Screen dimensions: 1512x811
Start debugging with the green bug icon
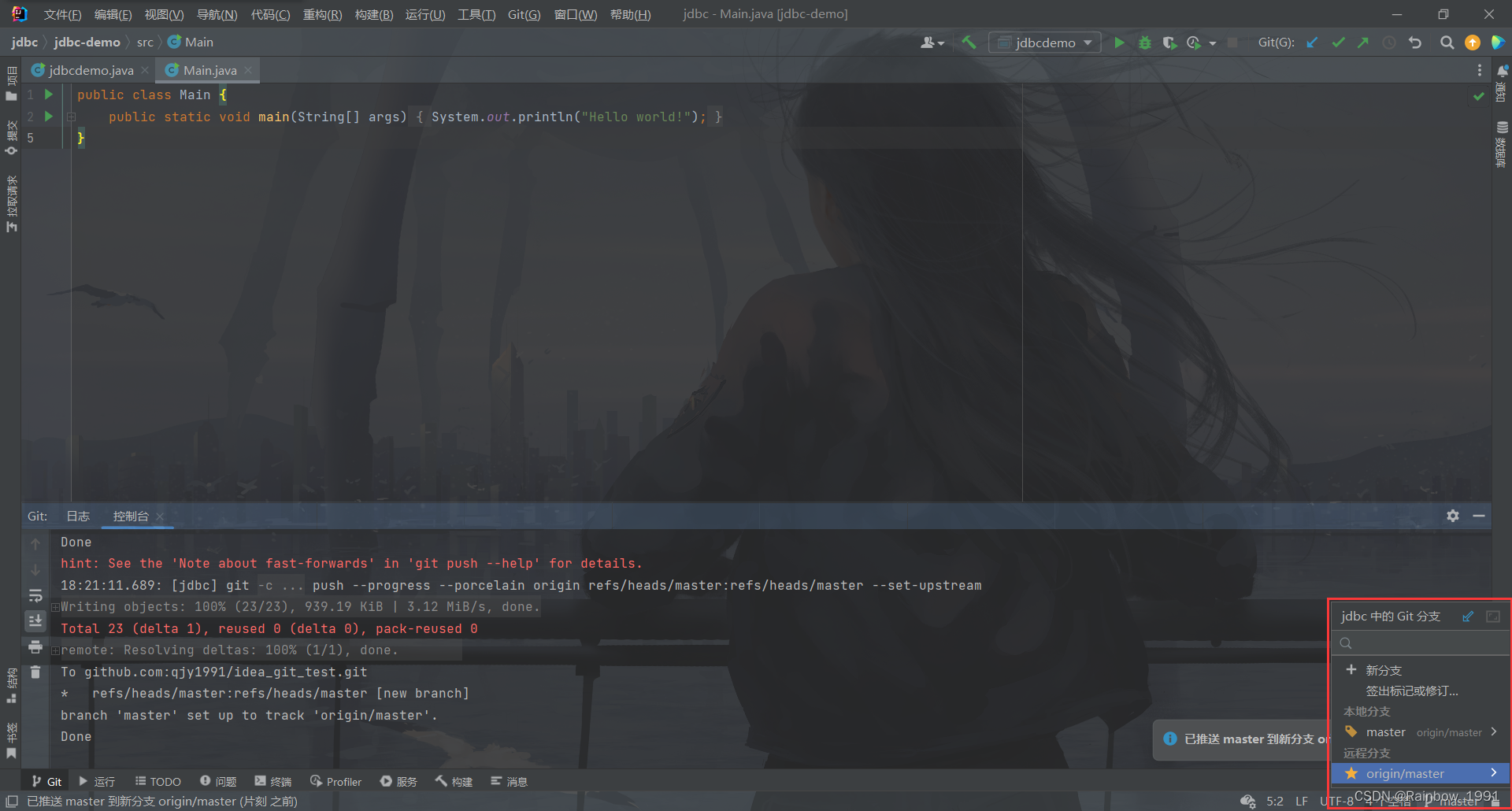[x=1144, y=43]
